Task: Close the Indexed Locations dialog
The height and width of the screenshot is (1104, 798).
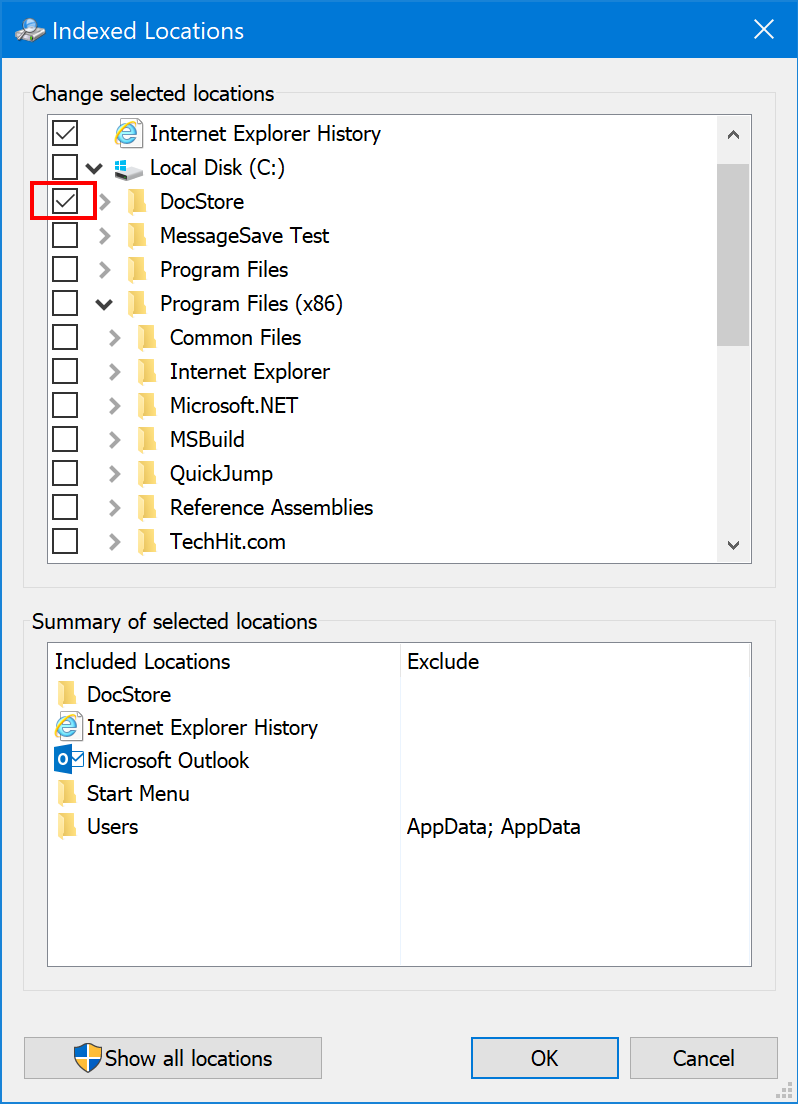Action: [x=763, y=30]
